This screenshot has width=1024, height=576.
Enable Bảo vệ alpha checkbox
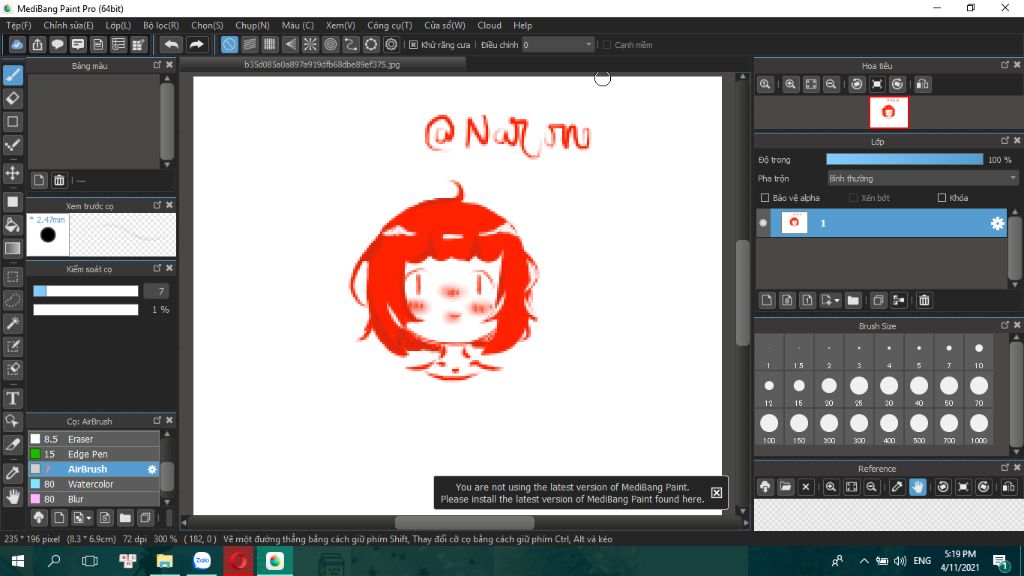click(765, 198)
